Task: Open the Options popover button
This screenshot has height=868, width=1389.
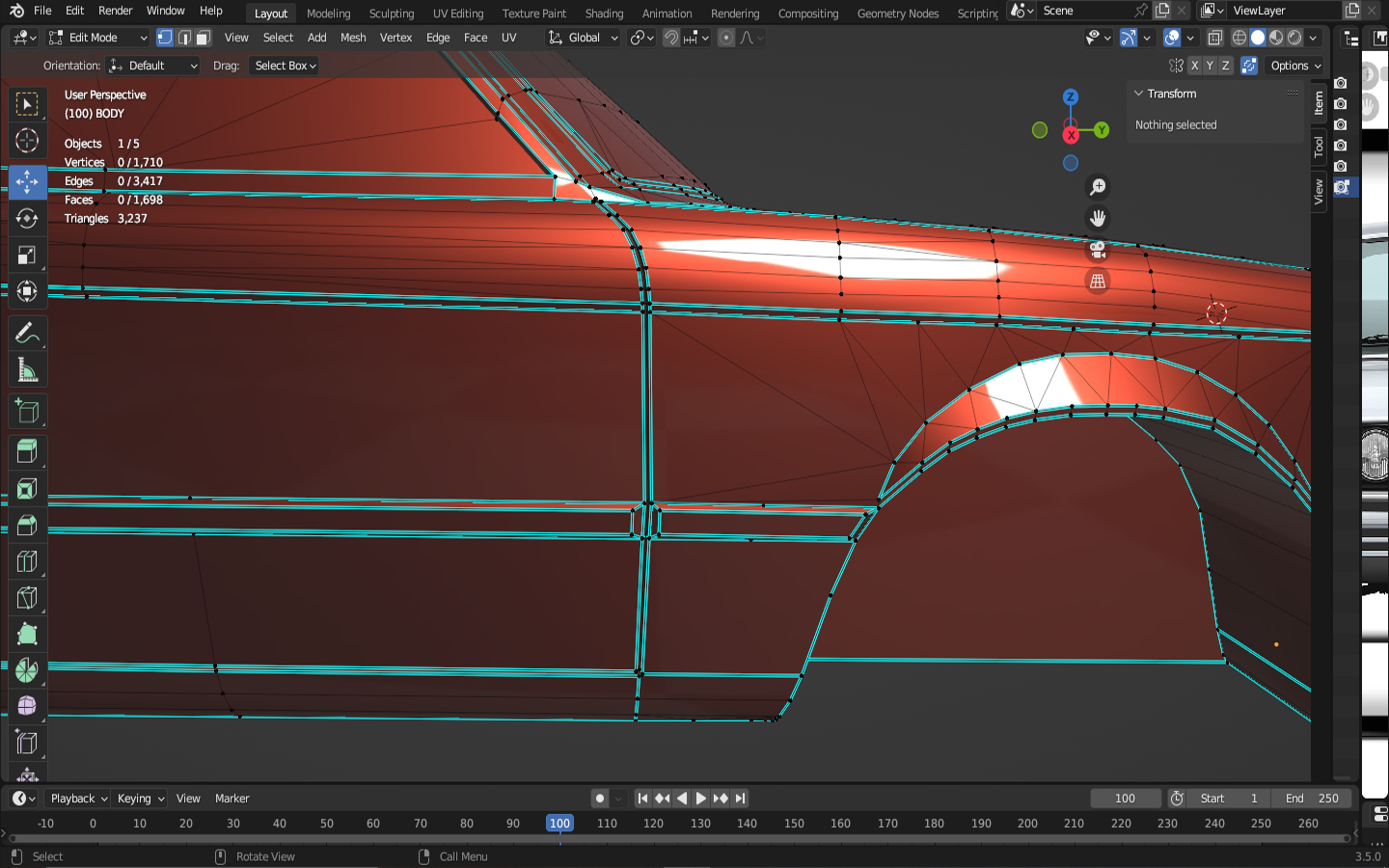Action: pyautogui.click(x=1295, y=66)
